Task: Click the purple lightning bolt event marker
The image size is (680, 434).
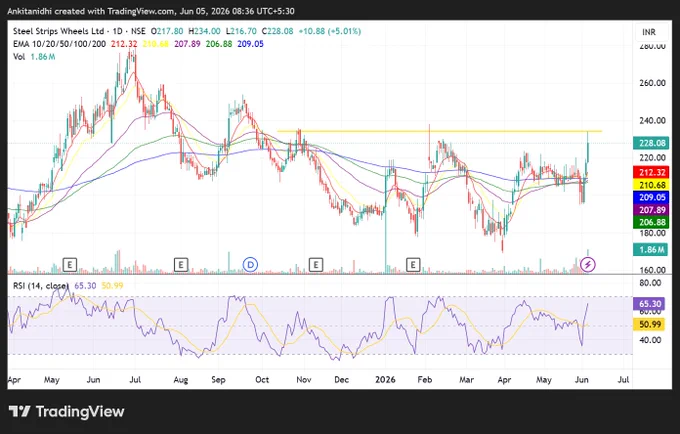Action: (x=588, y=264)
